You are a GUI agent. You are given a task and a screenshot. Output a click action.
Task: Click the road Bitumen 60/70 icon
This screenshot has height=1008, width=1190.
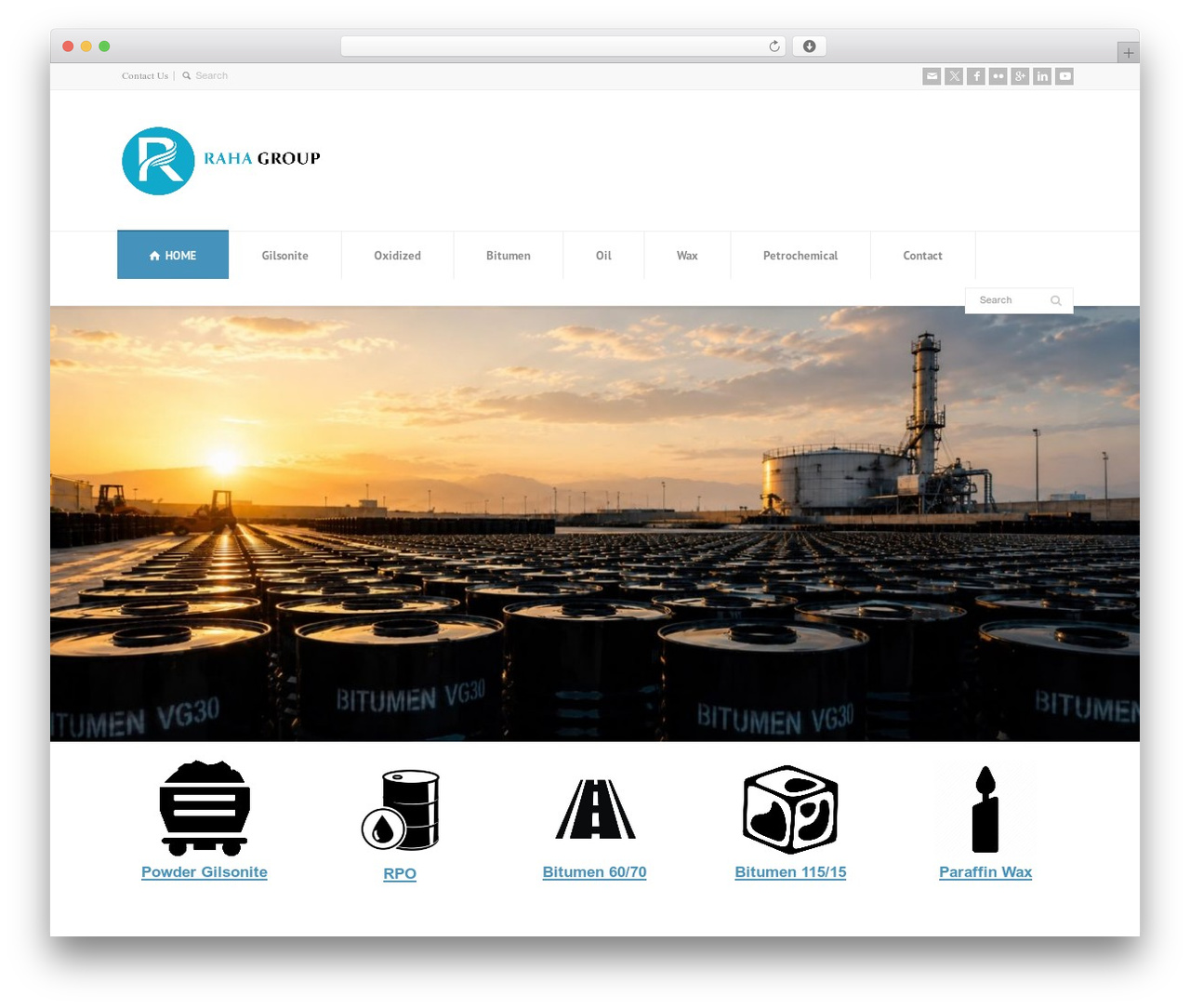point(595,809)
